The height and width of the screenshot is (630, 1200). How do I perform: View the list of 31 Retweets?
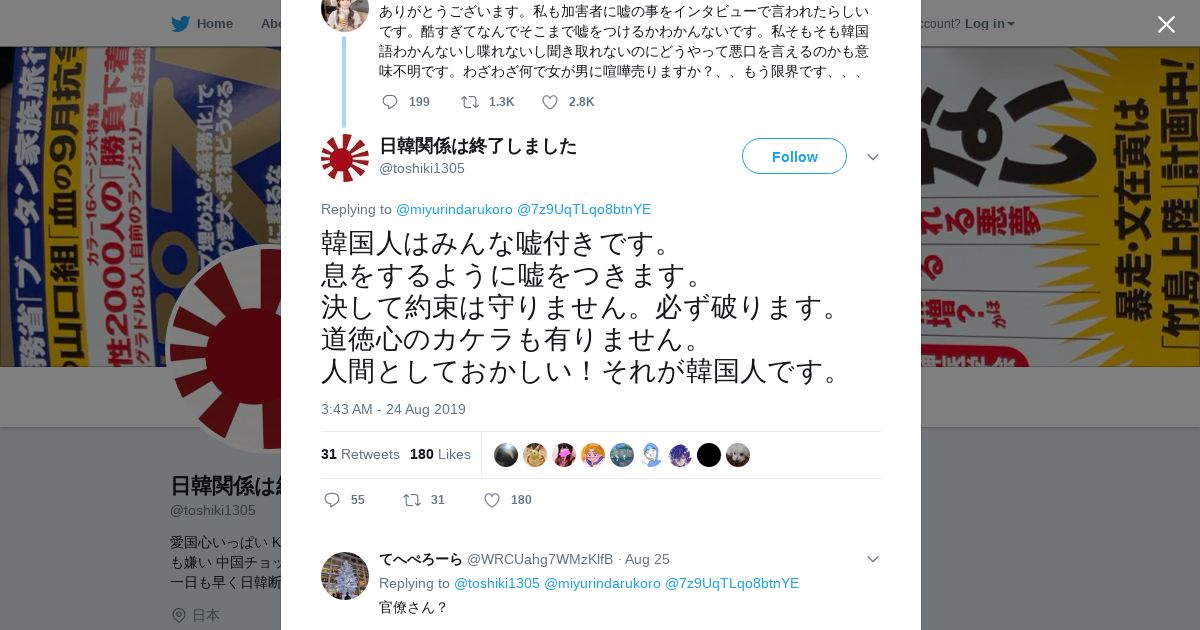360,454
